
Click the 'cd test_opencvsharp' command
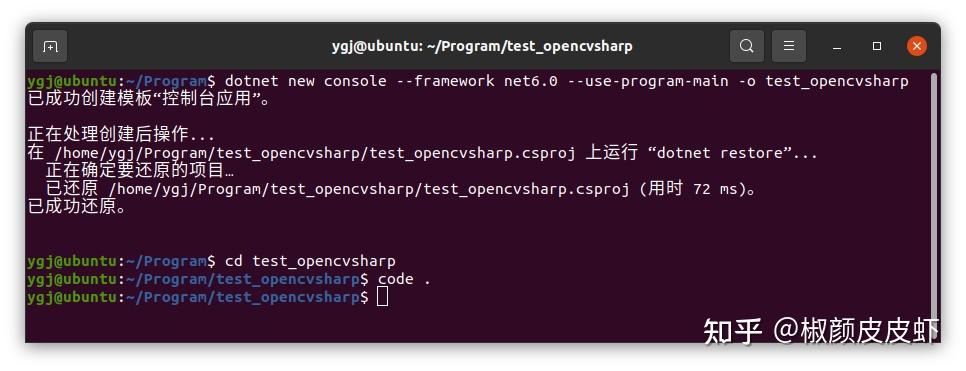point(310,261)
